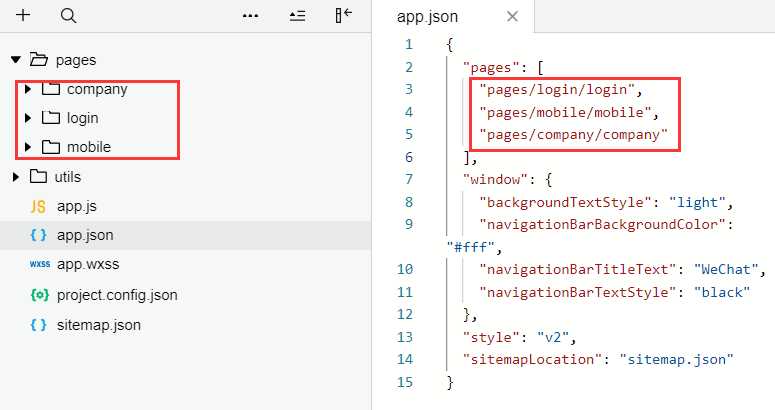Hide the file explorer panel icon
Viewport: 775px width, 410px height.
[x=343, y=15]
